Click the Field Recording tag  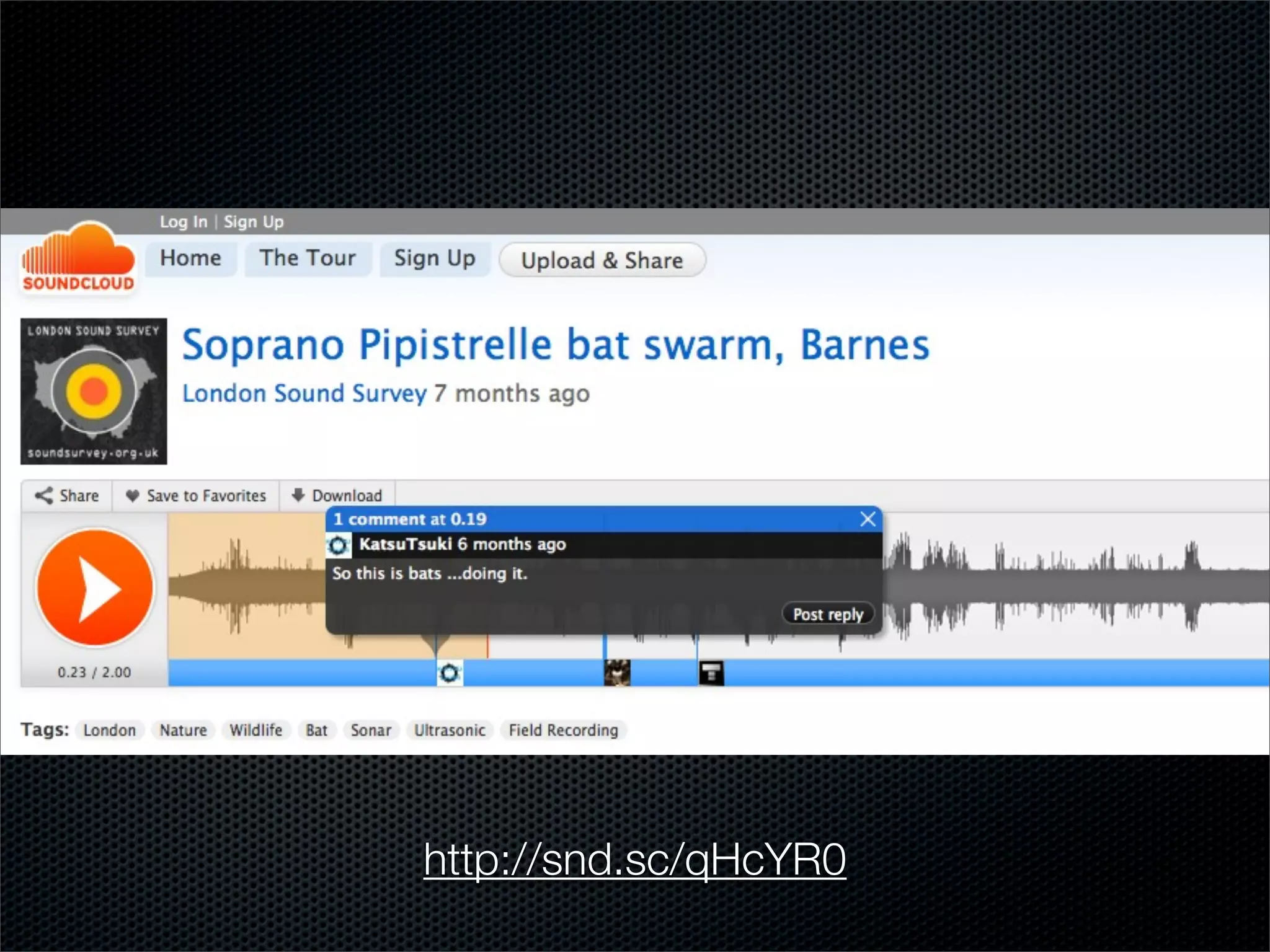[x=563, y=730]
